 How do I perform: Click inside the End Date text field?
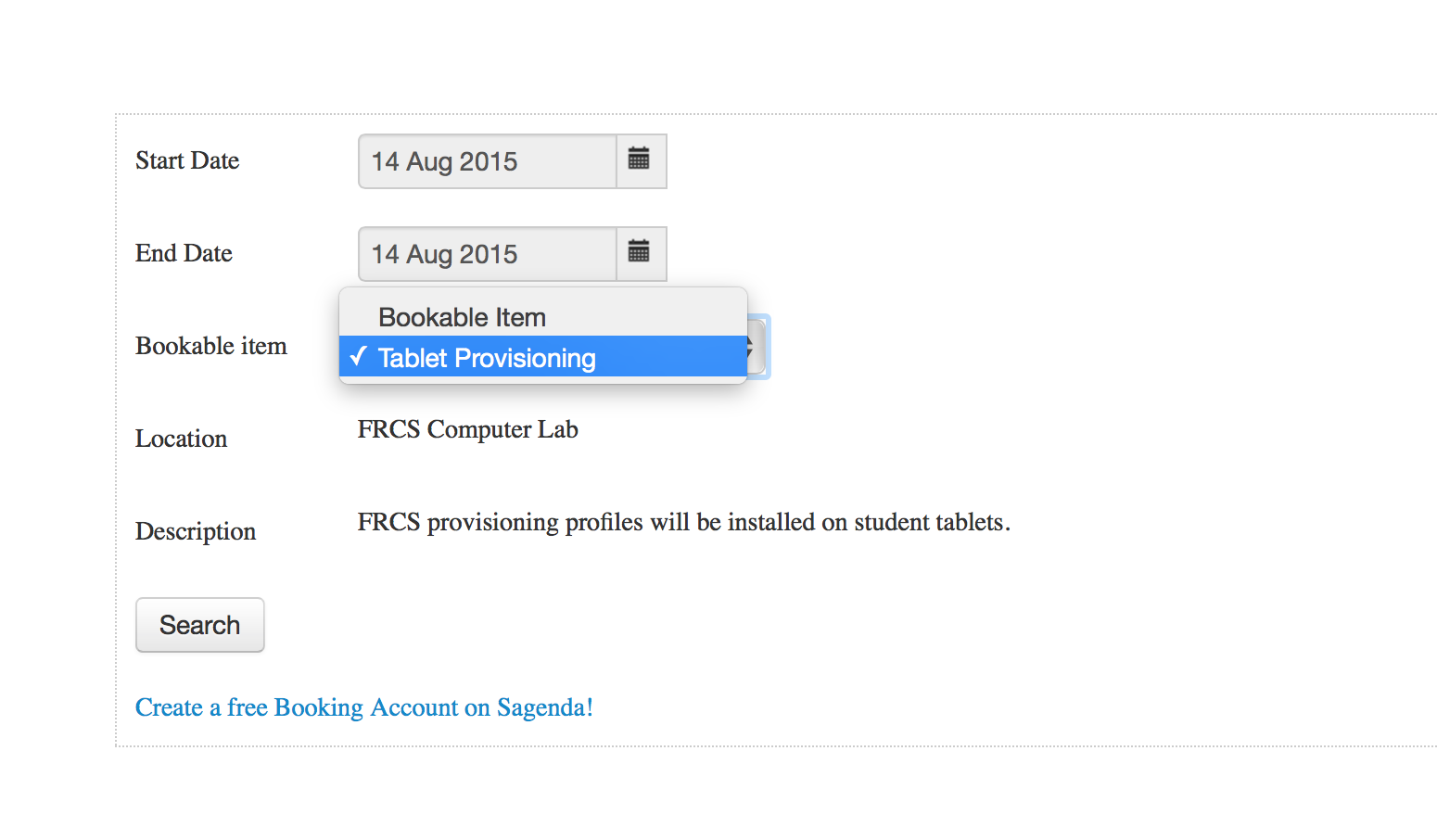click(487, 254)
